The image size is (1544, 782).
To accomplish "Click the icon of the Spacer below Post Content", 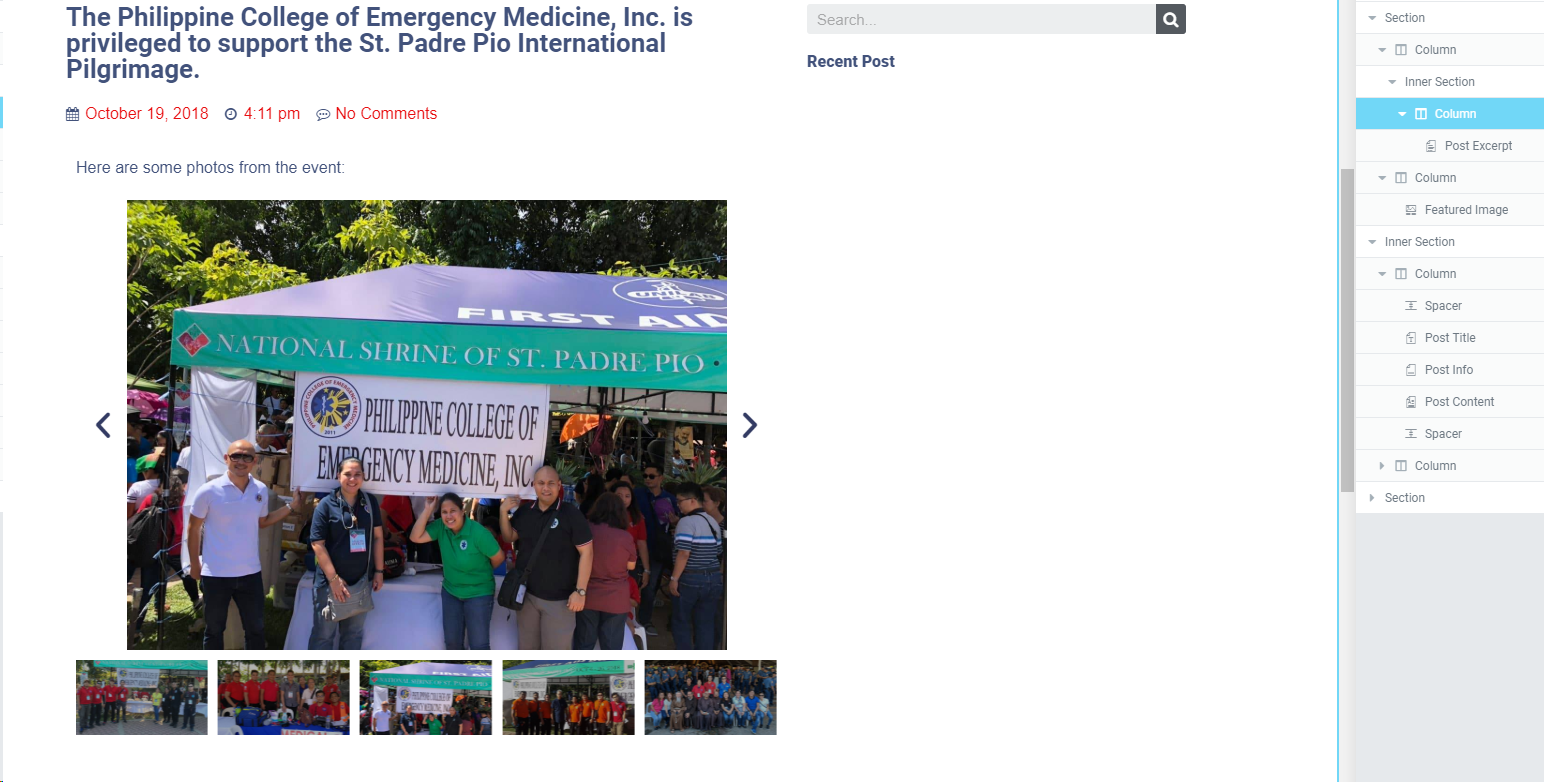I will tap(1411, 434).
